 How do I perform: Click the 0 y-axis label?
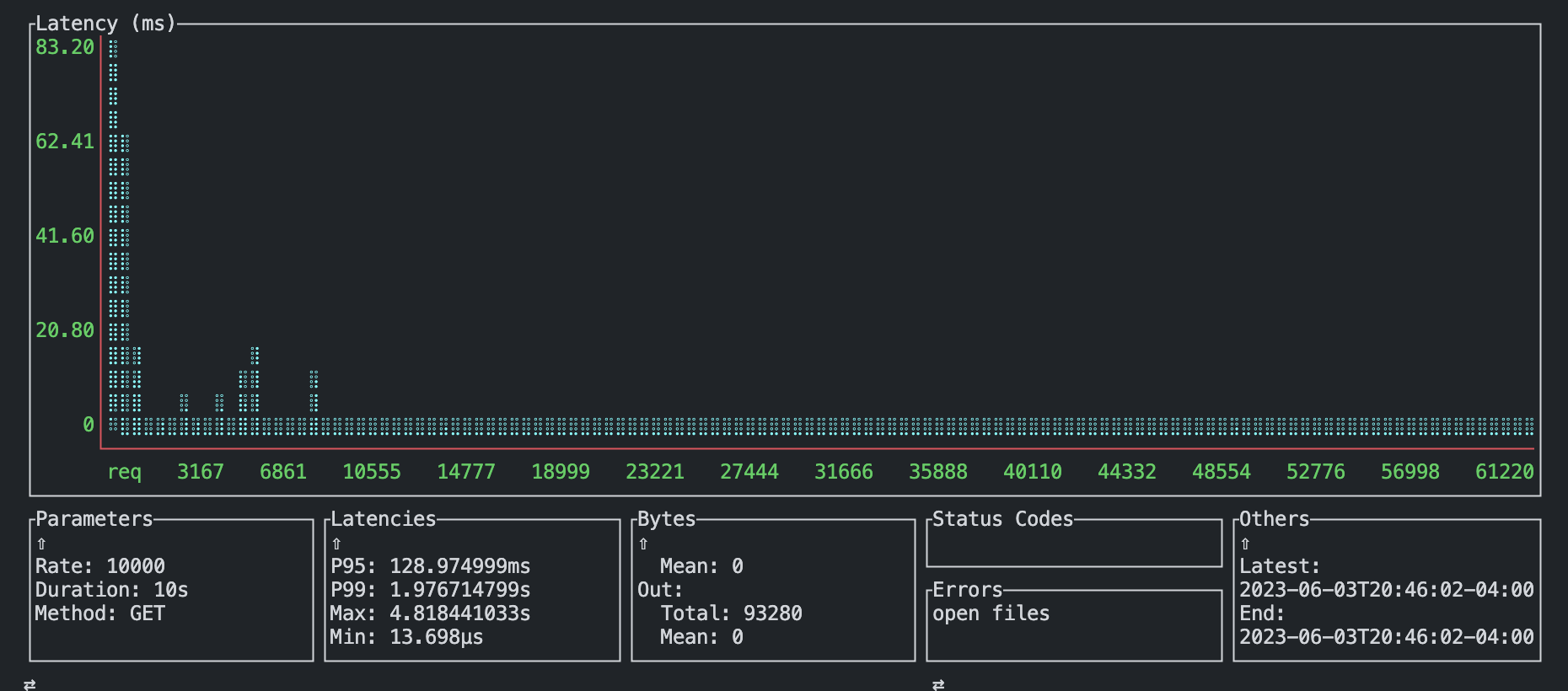(x=89, y=425)
